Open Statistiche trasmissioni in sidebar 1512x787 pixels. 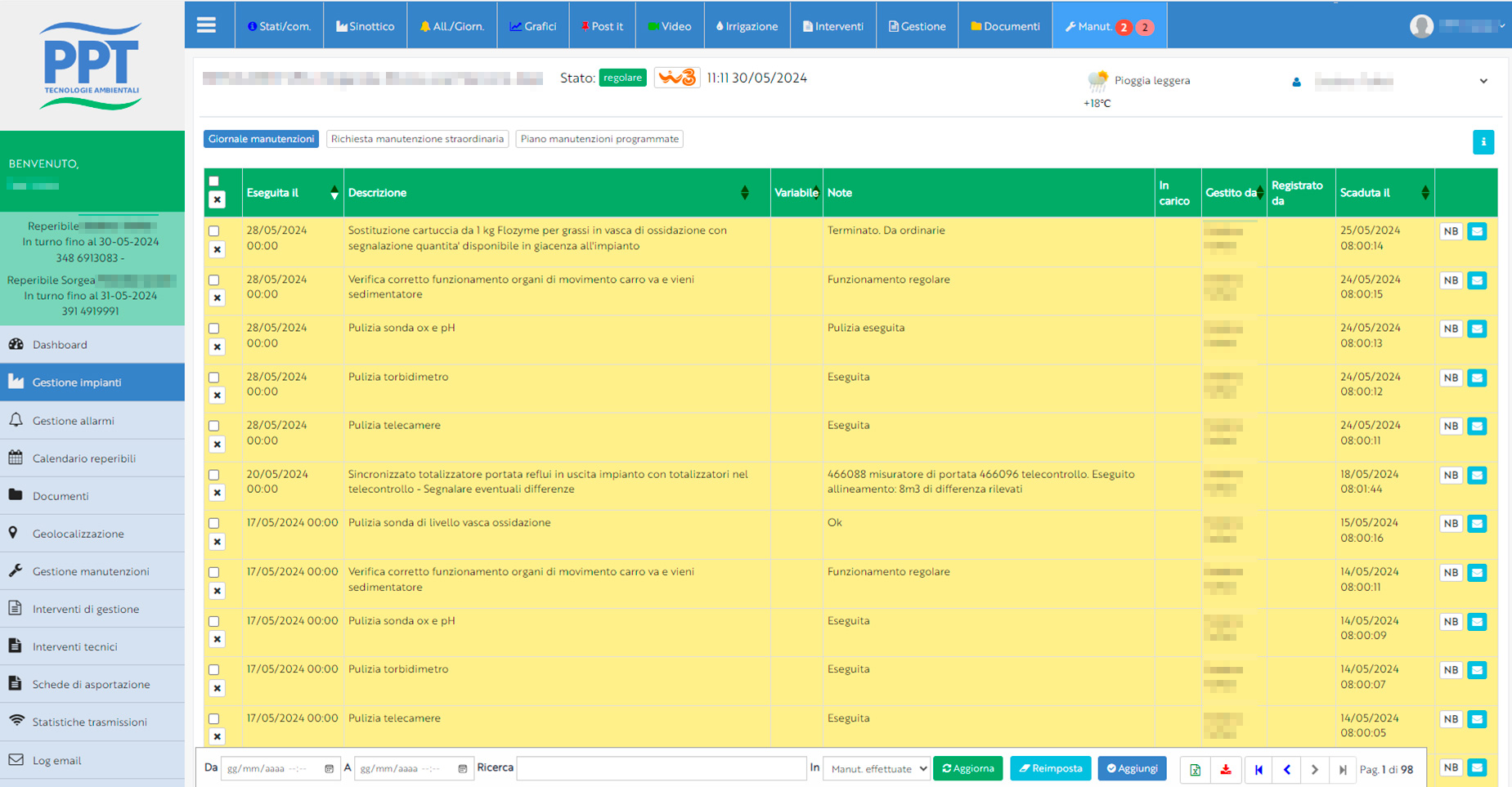(x=92, y=722)
